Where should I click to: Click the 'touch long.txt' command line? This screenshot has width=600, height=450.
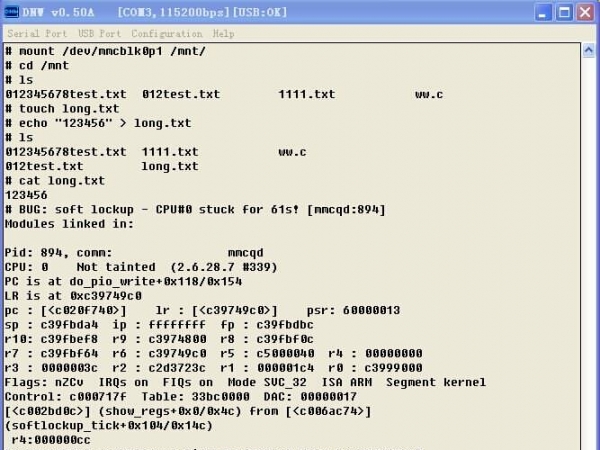pyautogui.click(x=62, y=108)
